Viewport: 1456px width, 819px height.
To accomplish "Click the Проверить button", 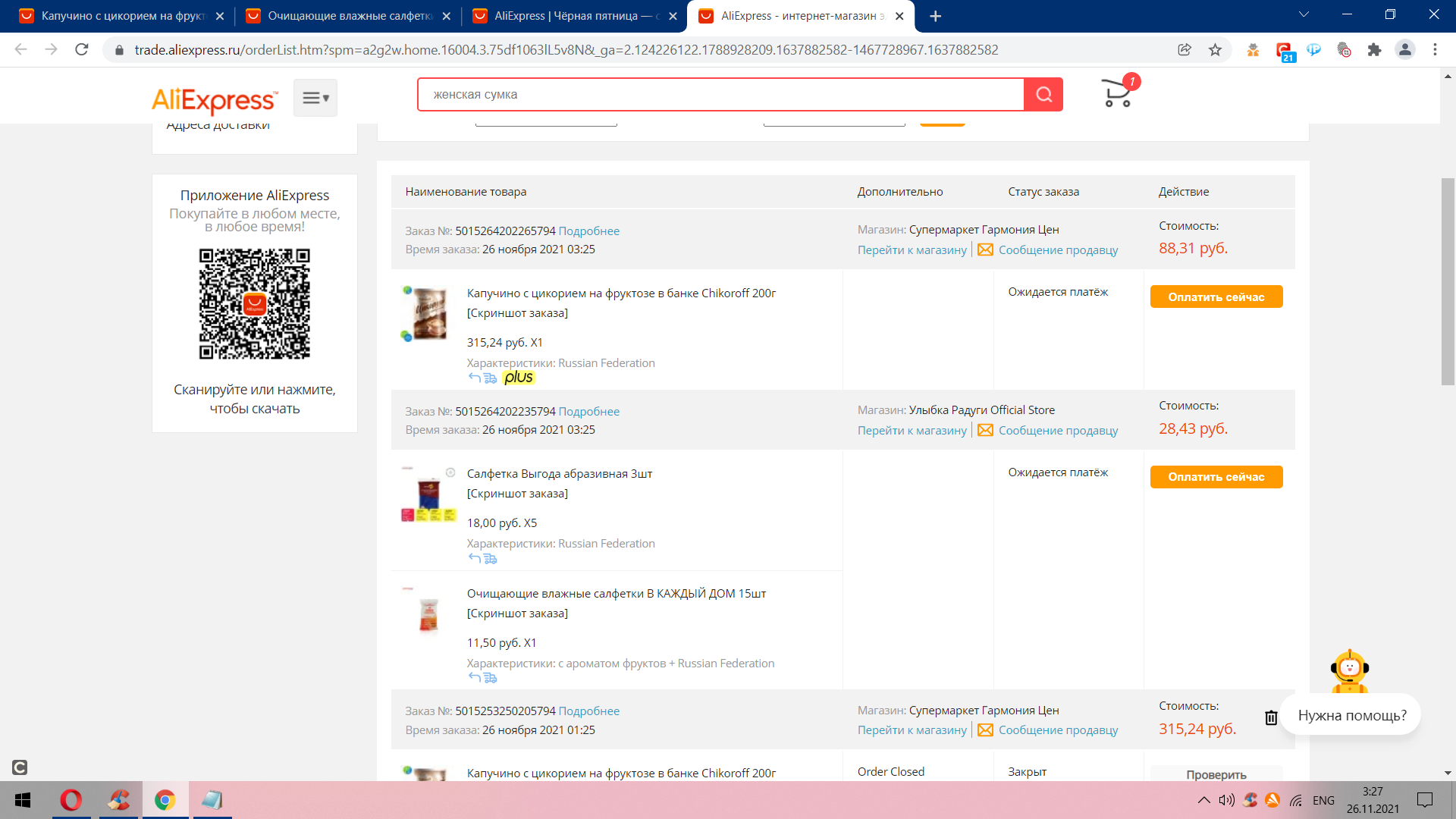I will pos(1216,774).
